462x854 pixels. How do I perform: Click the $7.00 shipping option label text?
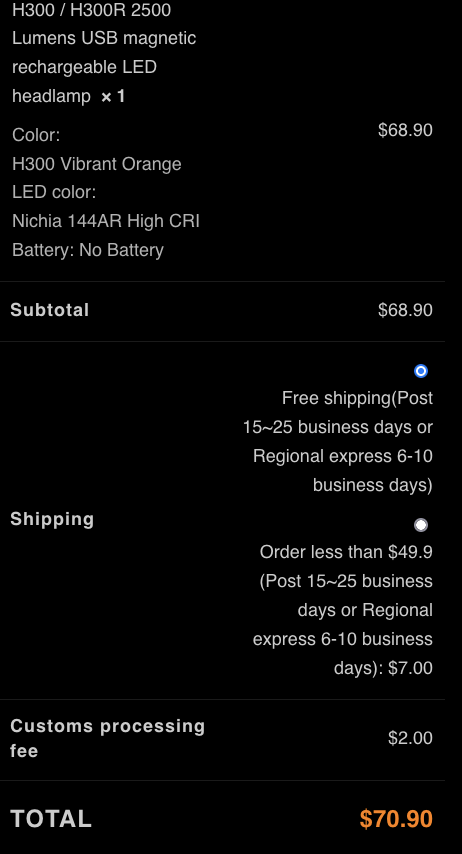[343, 609]
